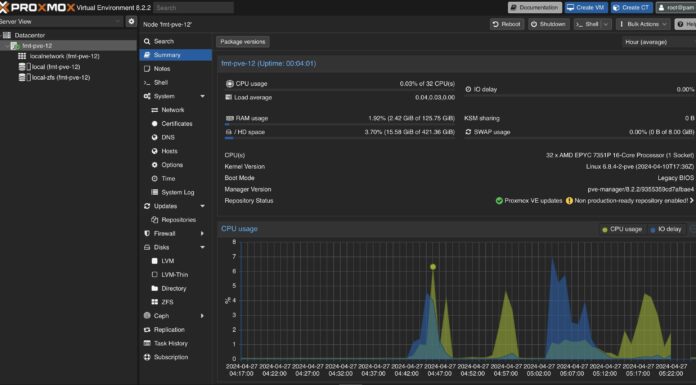
Task: Click the CPU usage gauge icon
Action: pos(229,83)
